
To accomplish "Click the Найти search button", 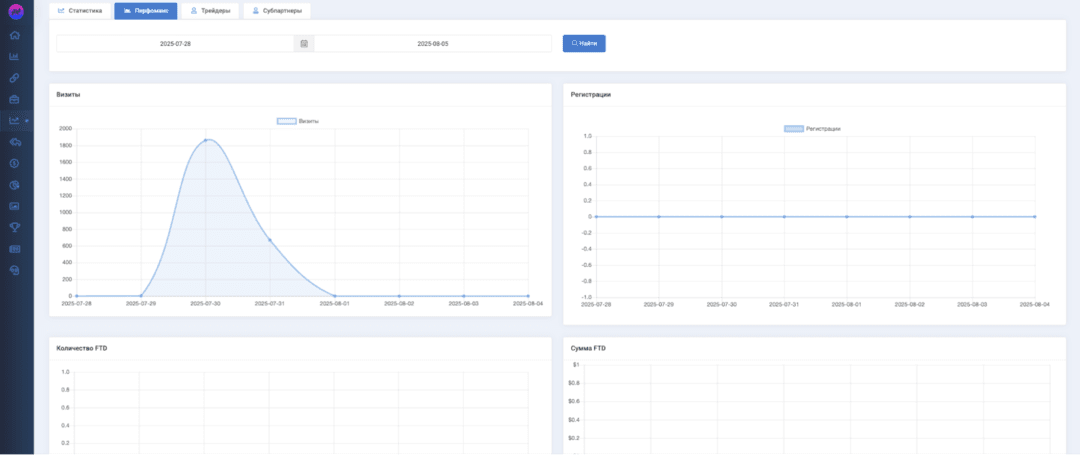I will click(584, 43).
